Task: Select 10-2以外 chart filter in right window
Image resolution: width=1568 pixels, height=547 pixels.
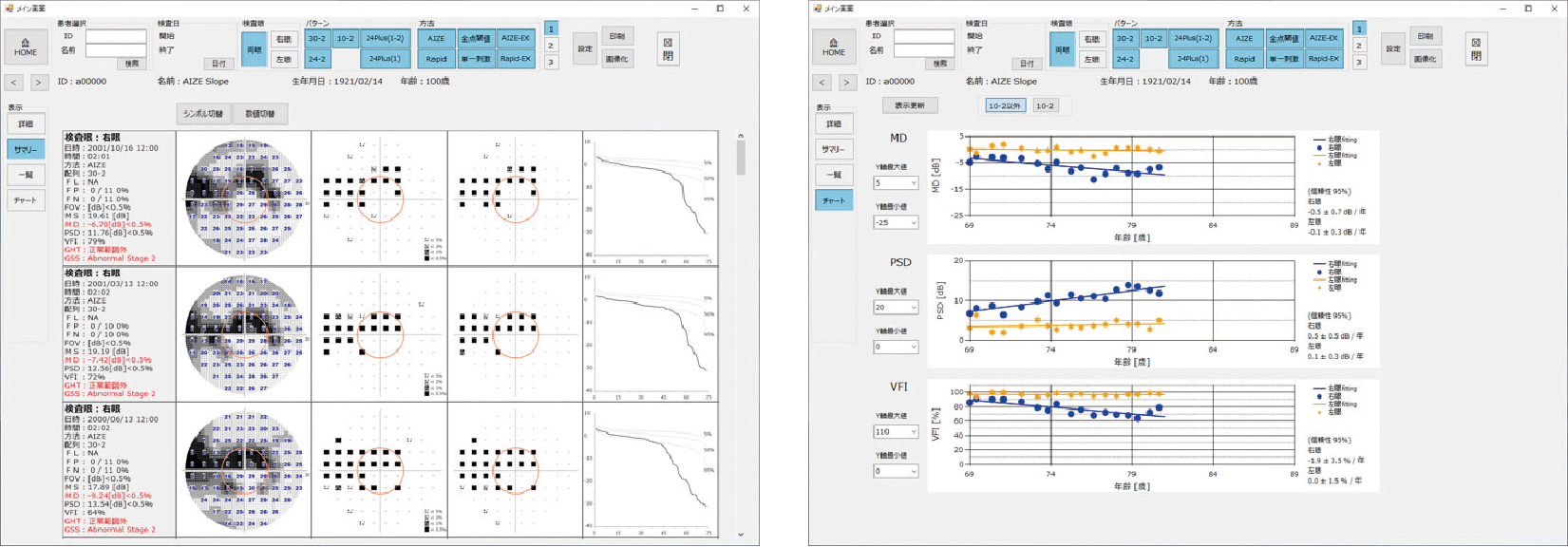Action: coord(1005,106)
